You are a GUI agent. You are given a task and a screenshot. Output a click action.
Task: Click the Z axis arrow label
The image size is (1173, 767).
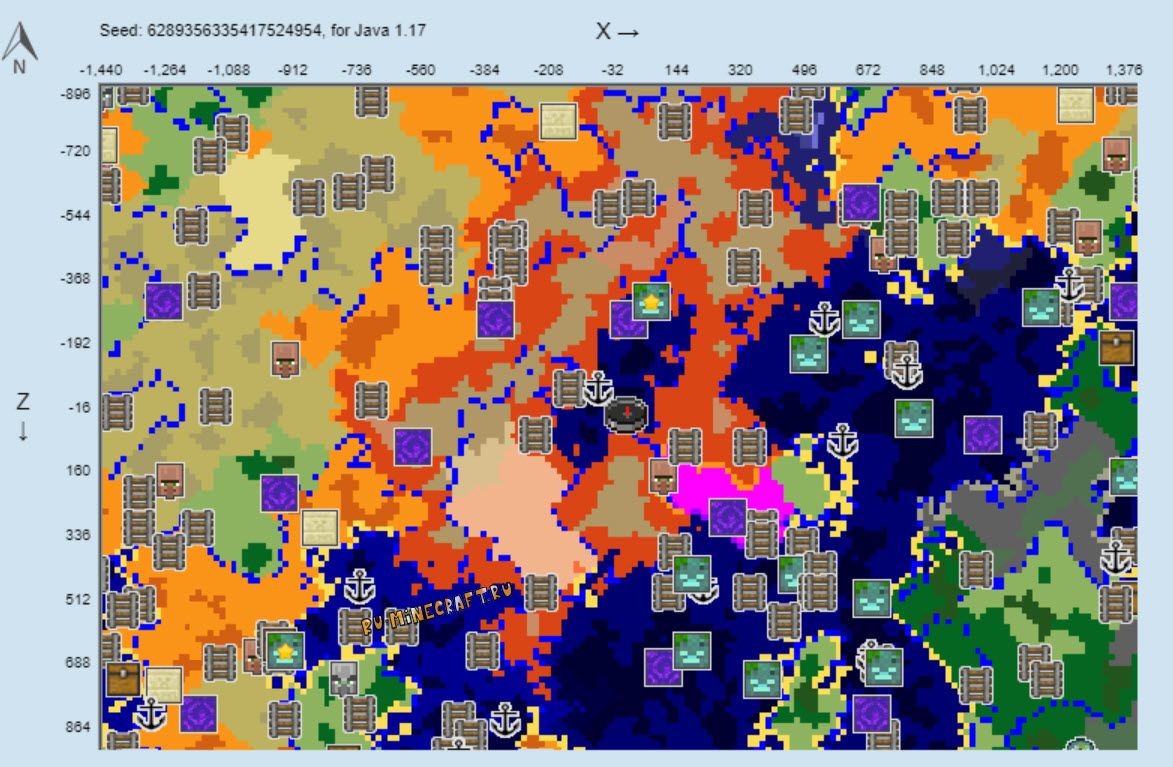coord(23,416)
